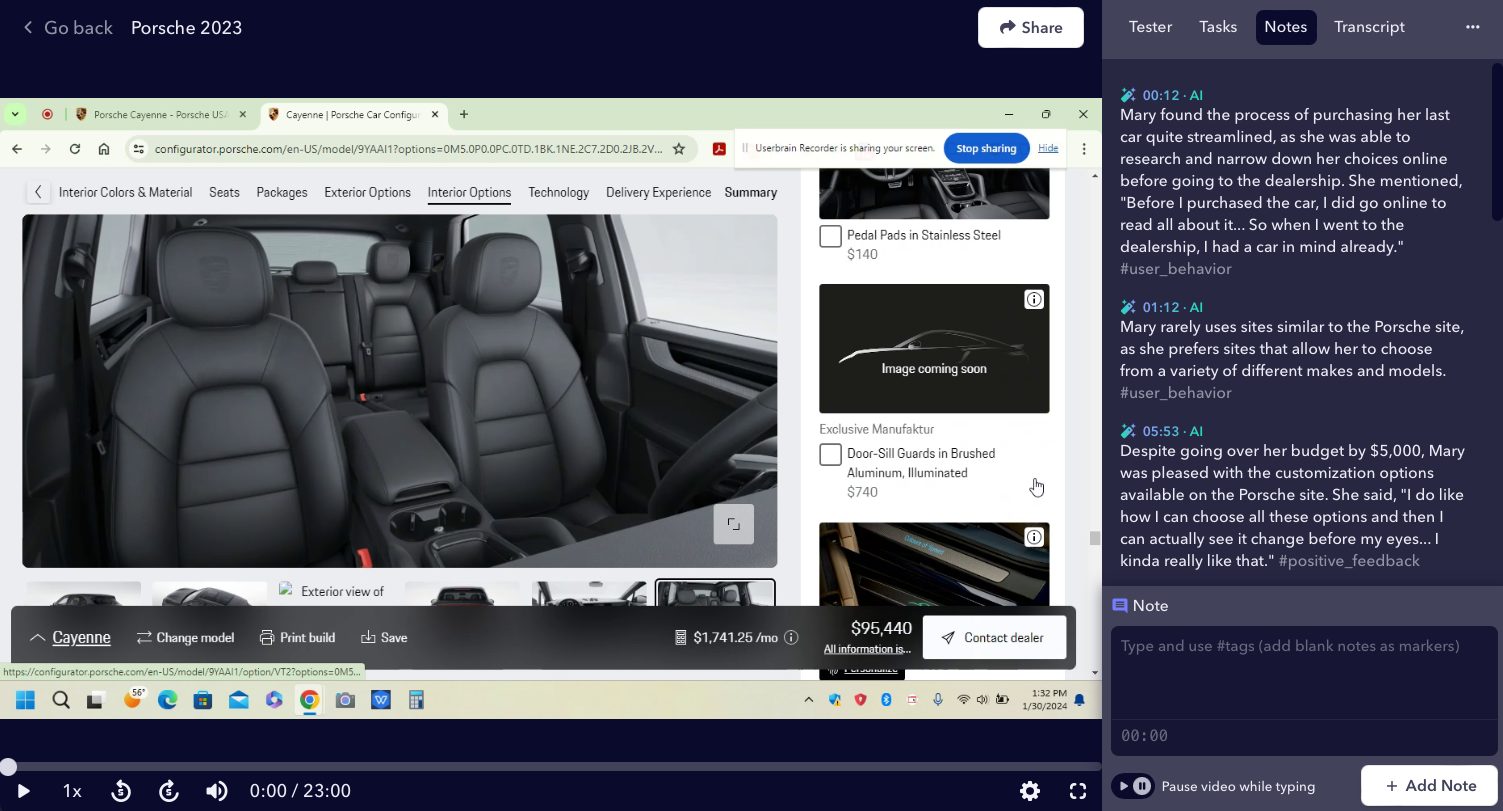The height and width of the screenshot is (811, 1503).
Task: Jump to the 01:12 AI note timestamp
Action: point(1160,307)
